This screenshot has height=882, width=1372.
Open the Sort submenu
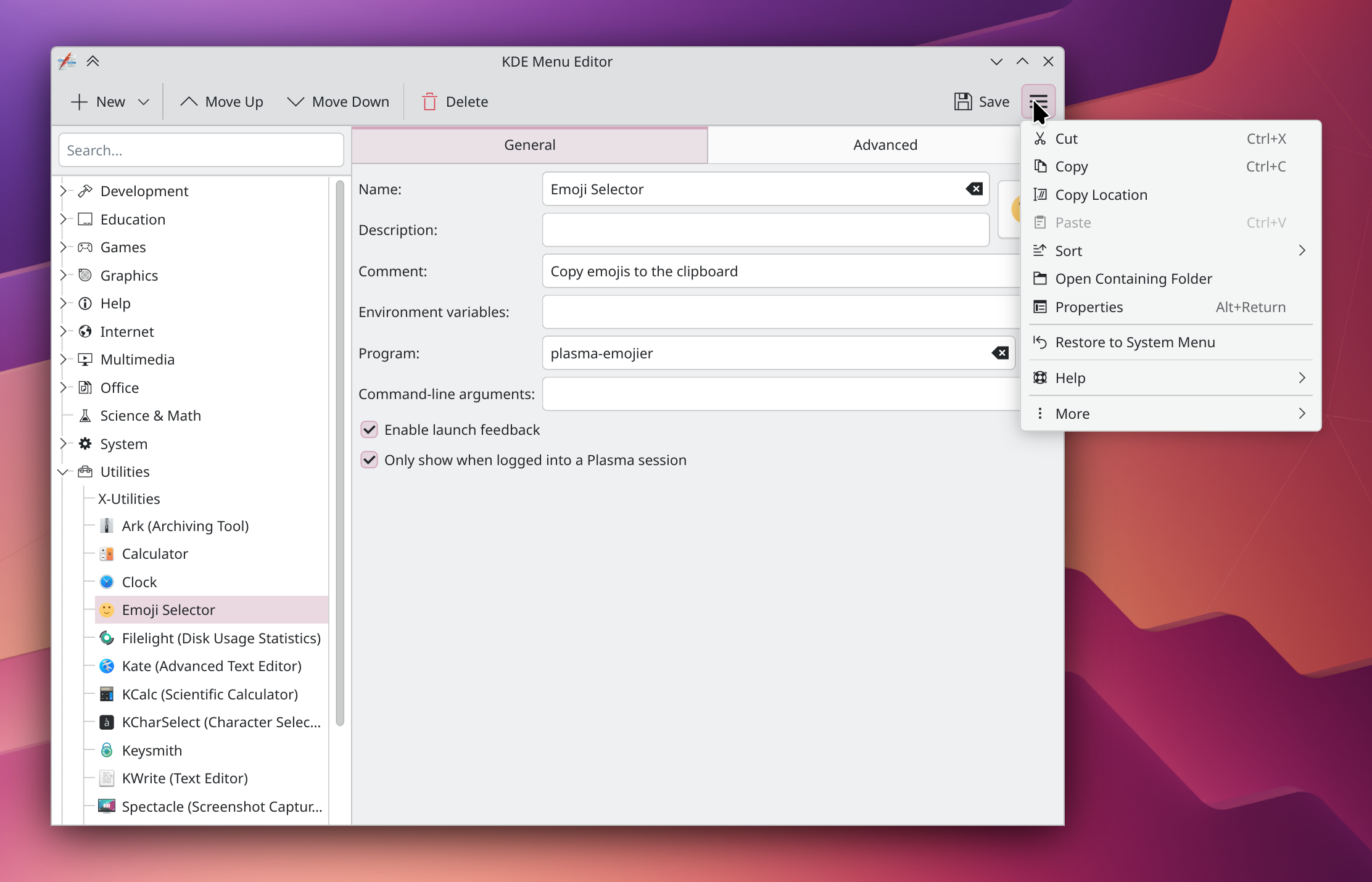click(x=1171, y=251)
